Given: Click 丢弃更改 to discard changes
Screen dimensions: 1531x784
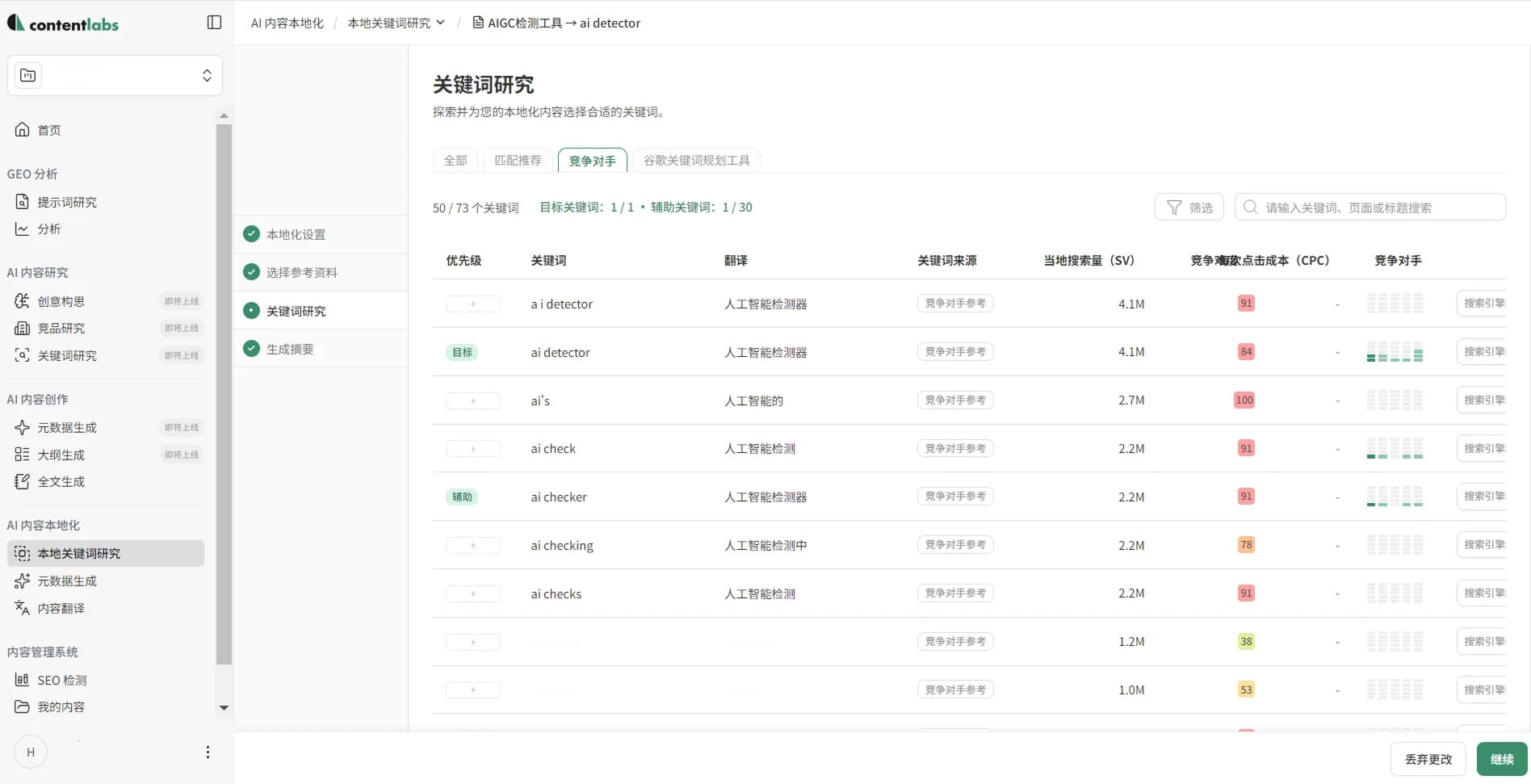Looking at the screenshot, I should coord(1427,759).
